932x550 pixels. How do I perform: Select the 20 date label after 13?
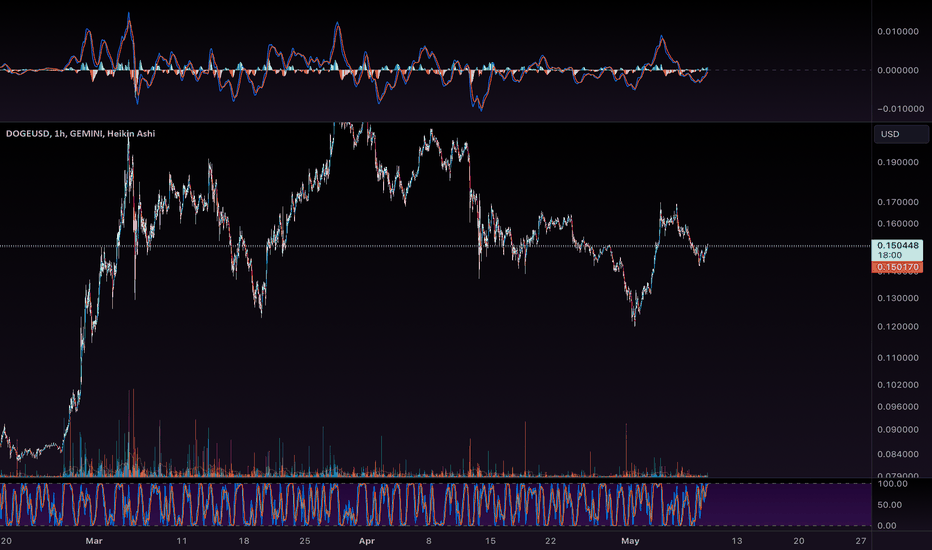(x=799, y=540)
